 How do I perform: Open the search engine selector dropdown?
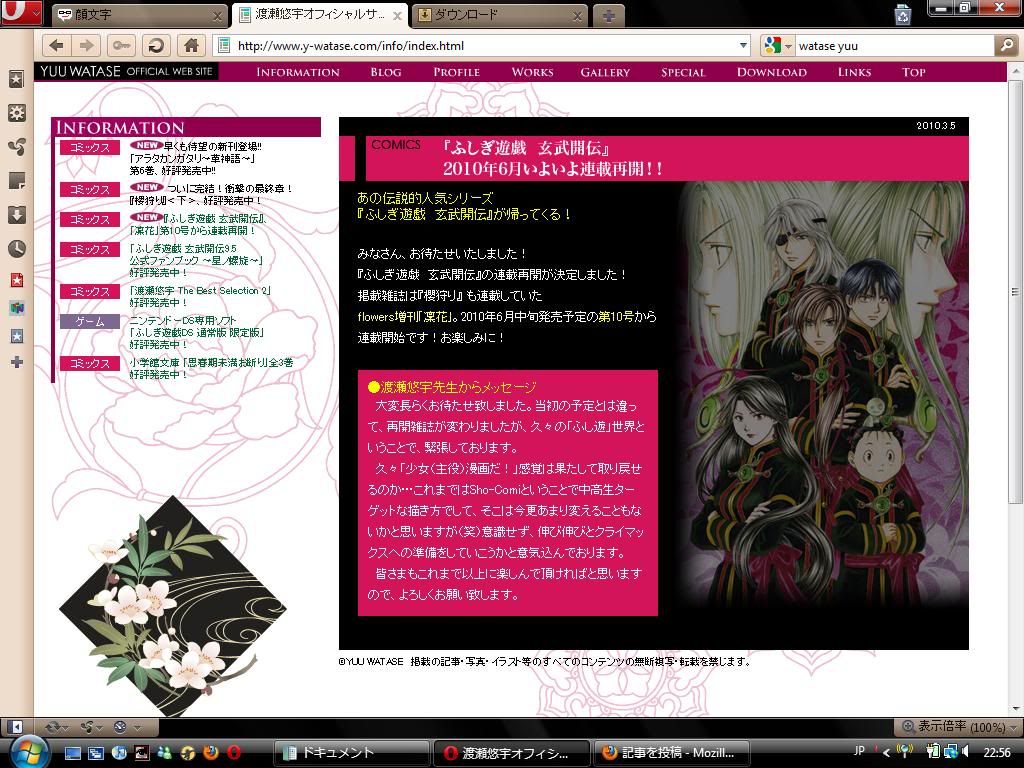click(x=788, y=46)
